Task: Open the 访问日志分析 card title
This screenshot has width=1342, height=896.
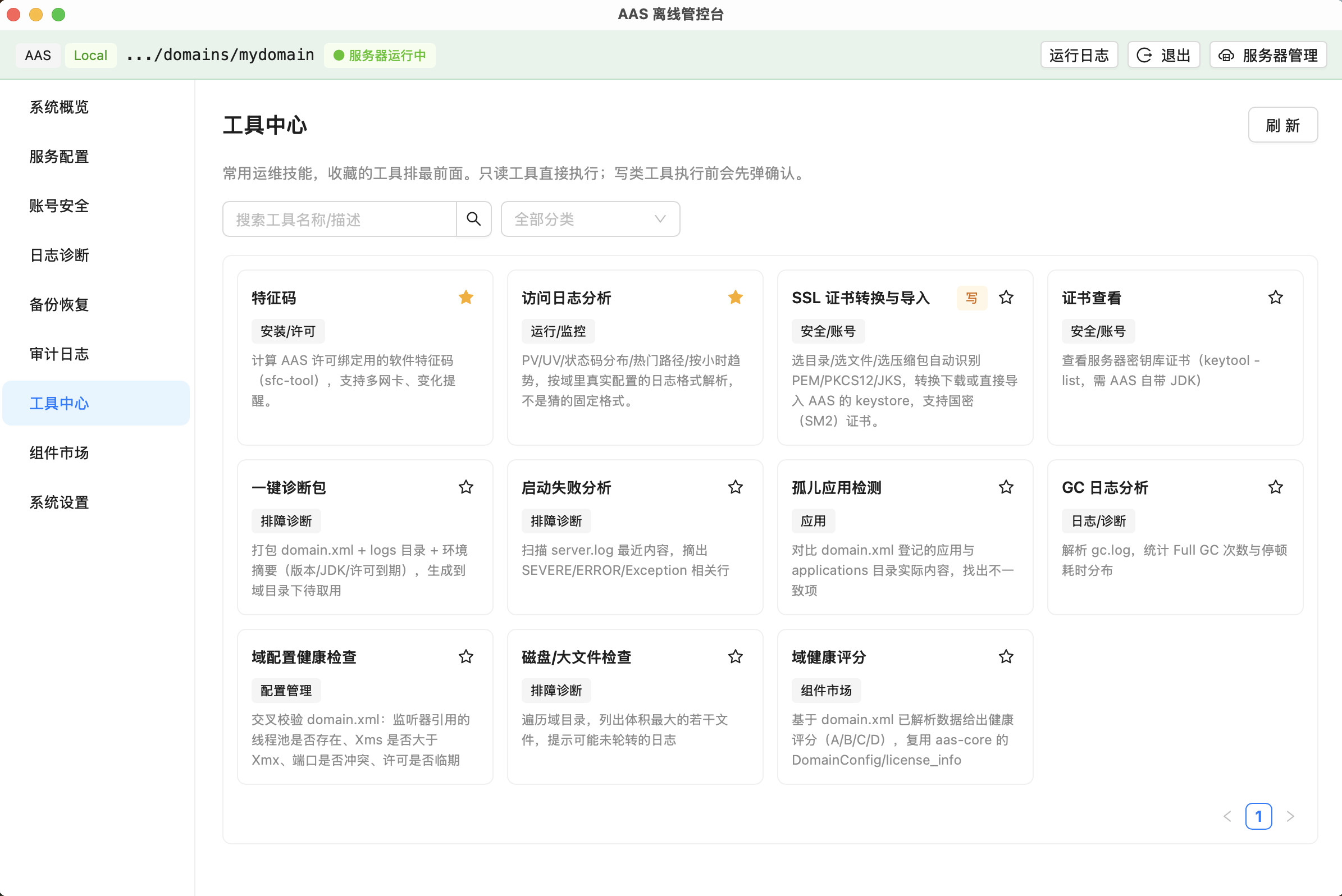Action: (x=567, y=298)
